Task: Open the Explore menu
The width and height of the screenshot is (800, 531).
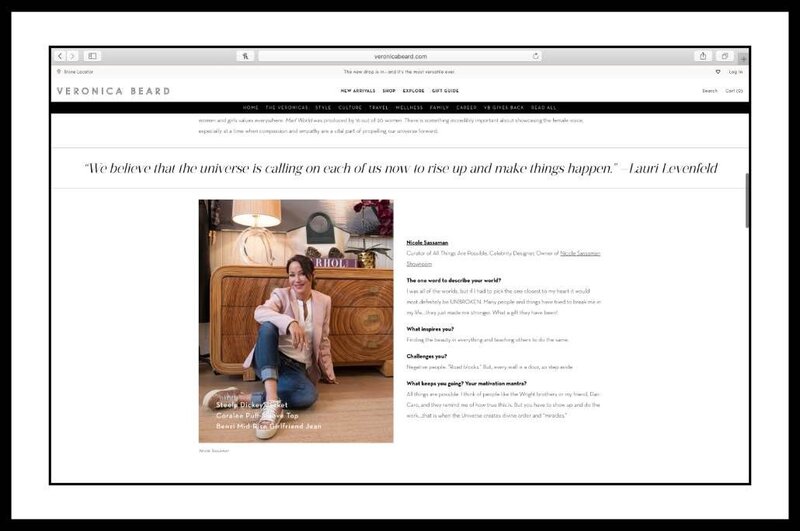Action: pyautogui.click(x=413, y=91)
